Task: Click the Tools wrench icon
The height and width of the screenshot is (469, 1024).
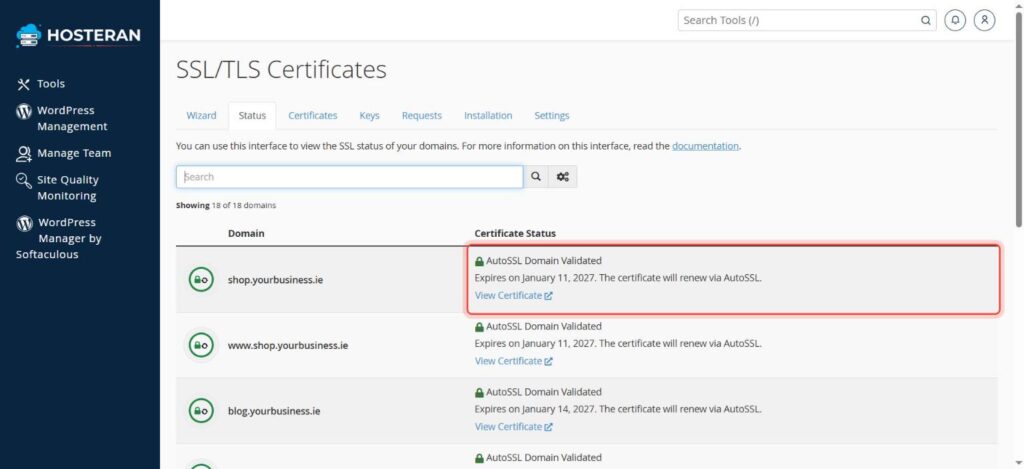Action: (x=24, y=84)
